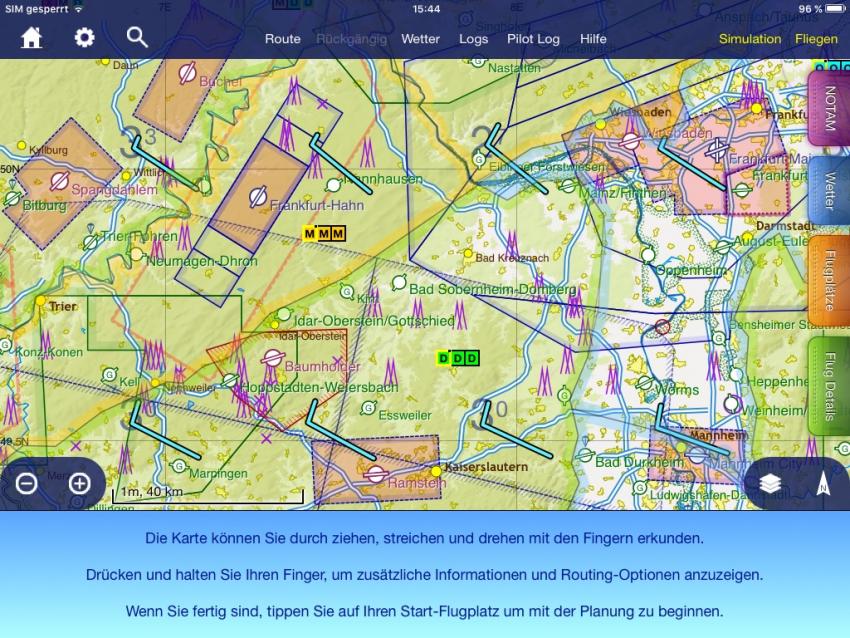Select the Mainz/Finthen airfield symbol
The image size is (850, 638).
pyautogui.click(x=568, y=186)
